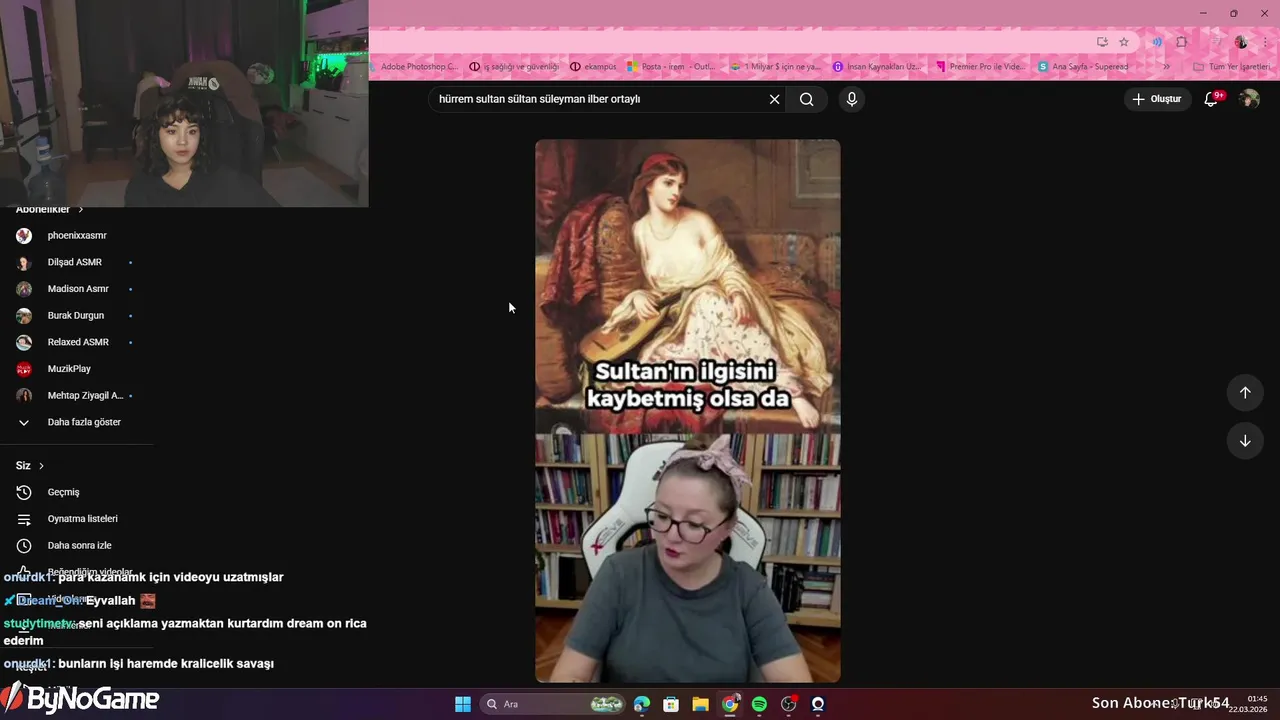Click the taskbar Ara search box
The height and width of the screenshot is (720, 1280).
click(x=553, y=704)
